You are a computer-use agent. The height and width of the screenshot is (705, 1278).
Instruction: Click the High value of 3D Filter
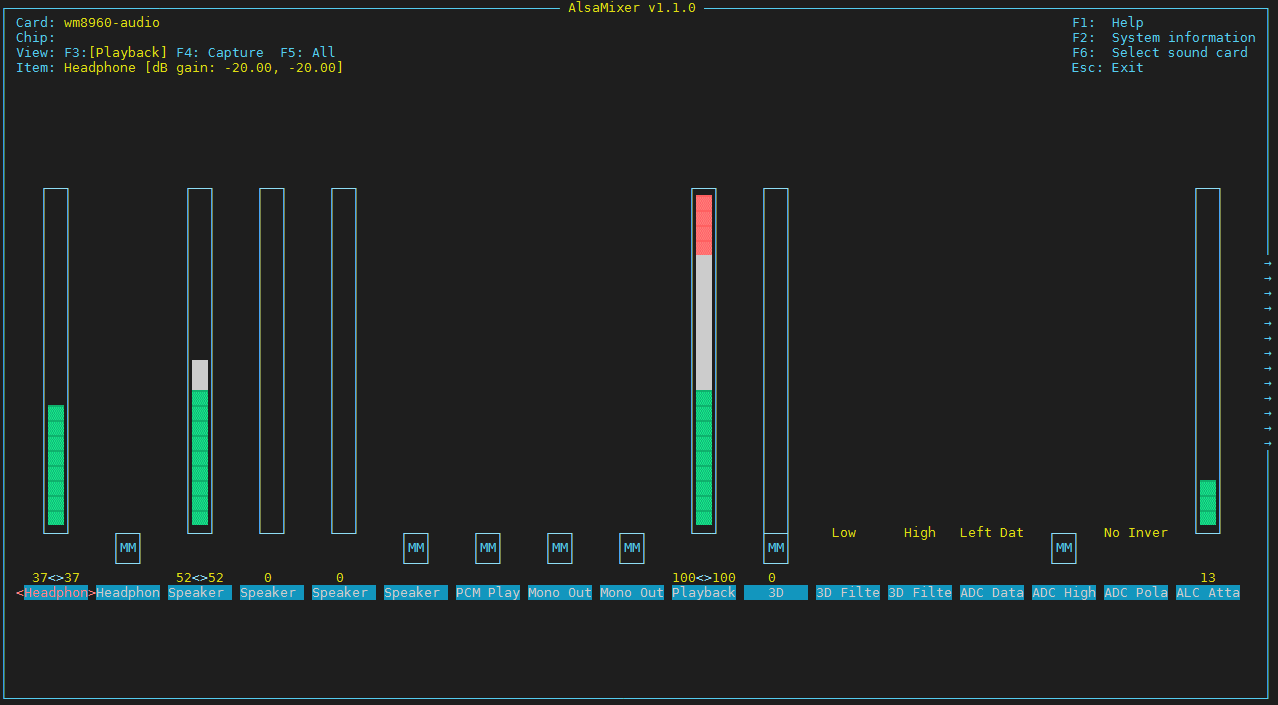[x=920, y=533]
